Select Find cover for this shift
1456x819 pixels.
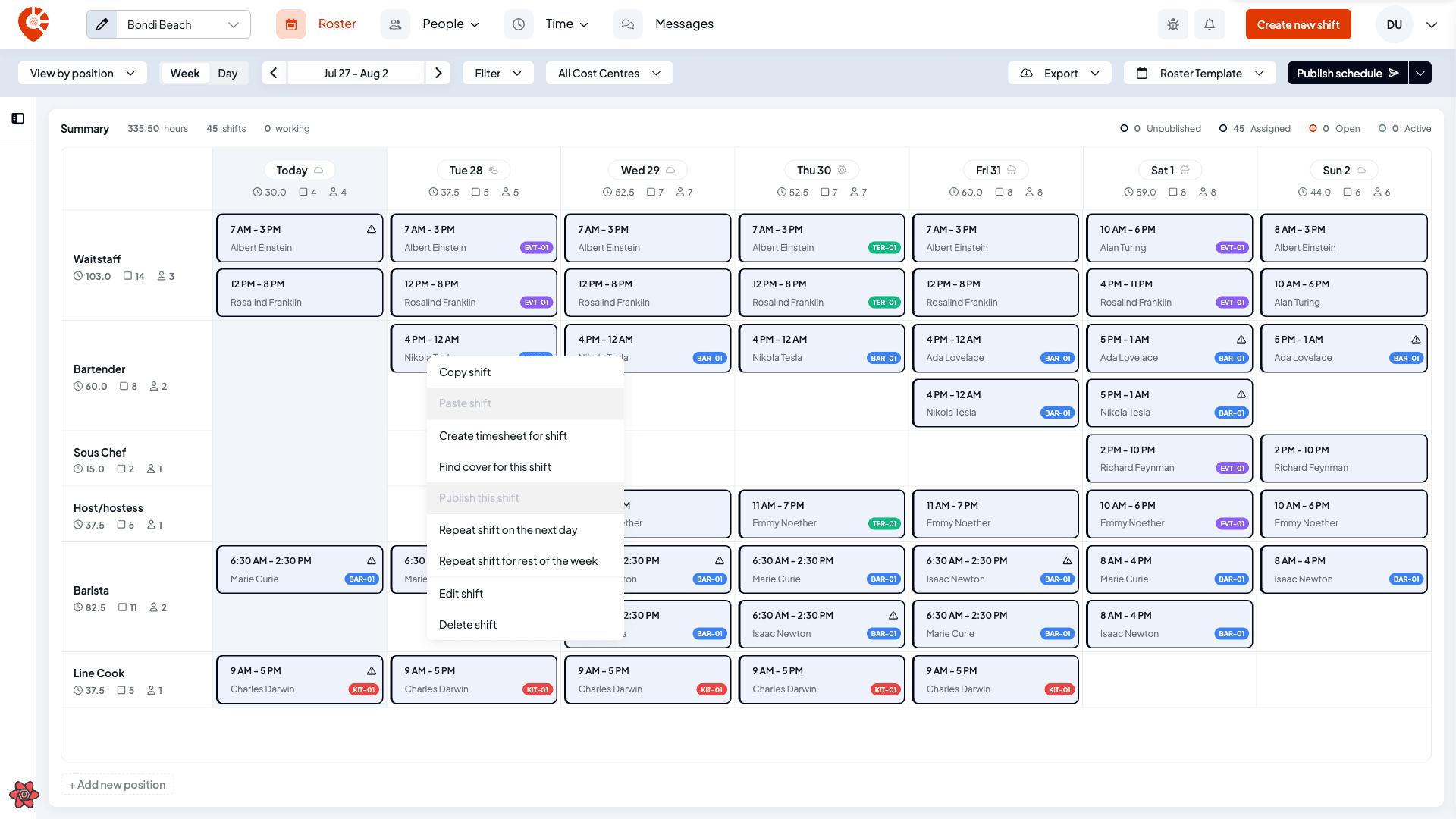[x=526, y=466]
